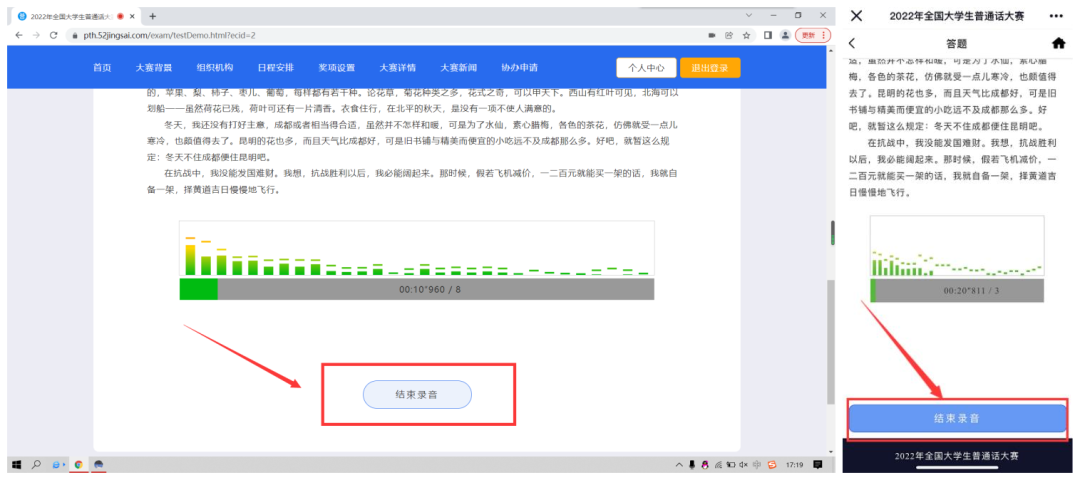Image resolution: width=1080 pixels, height=480 pixels.
Task: Open the three-dot menu in mobile header
Action: (1056, 16)
